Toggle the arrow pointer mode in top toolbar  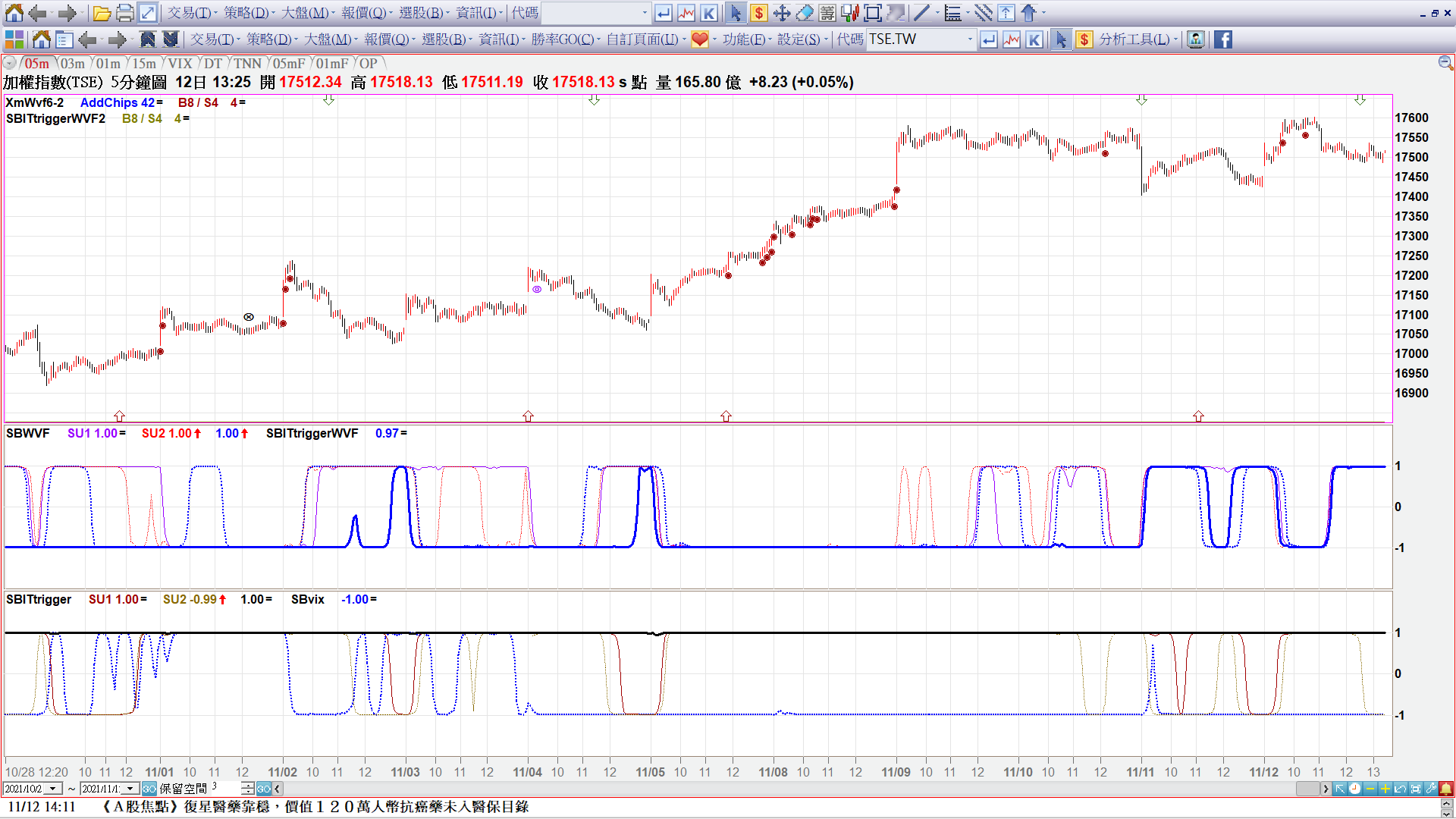735,13
